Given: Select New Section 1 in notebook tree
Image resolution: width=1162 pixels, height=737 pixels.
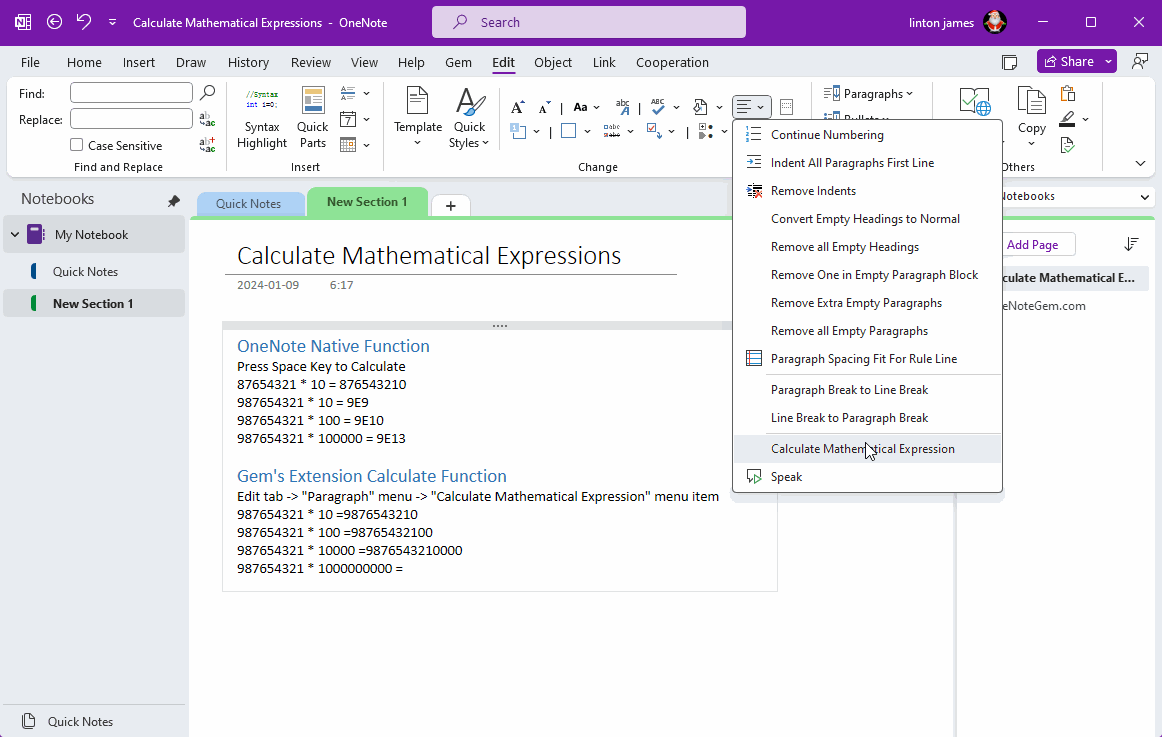Looking at the screenshot, I should click(94, 304).
